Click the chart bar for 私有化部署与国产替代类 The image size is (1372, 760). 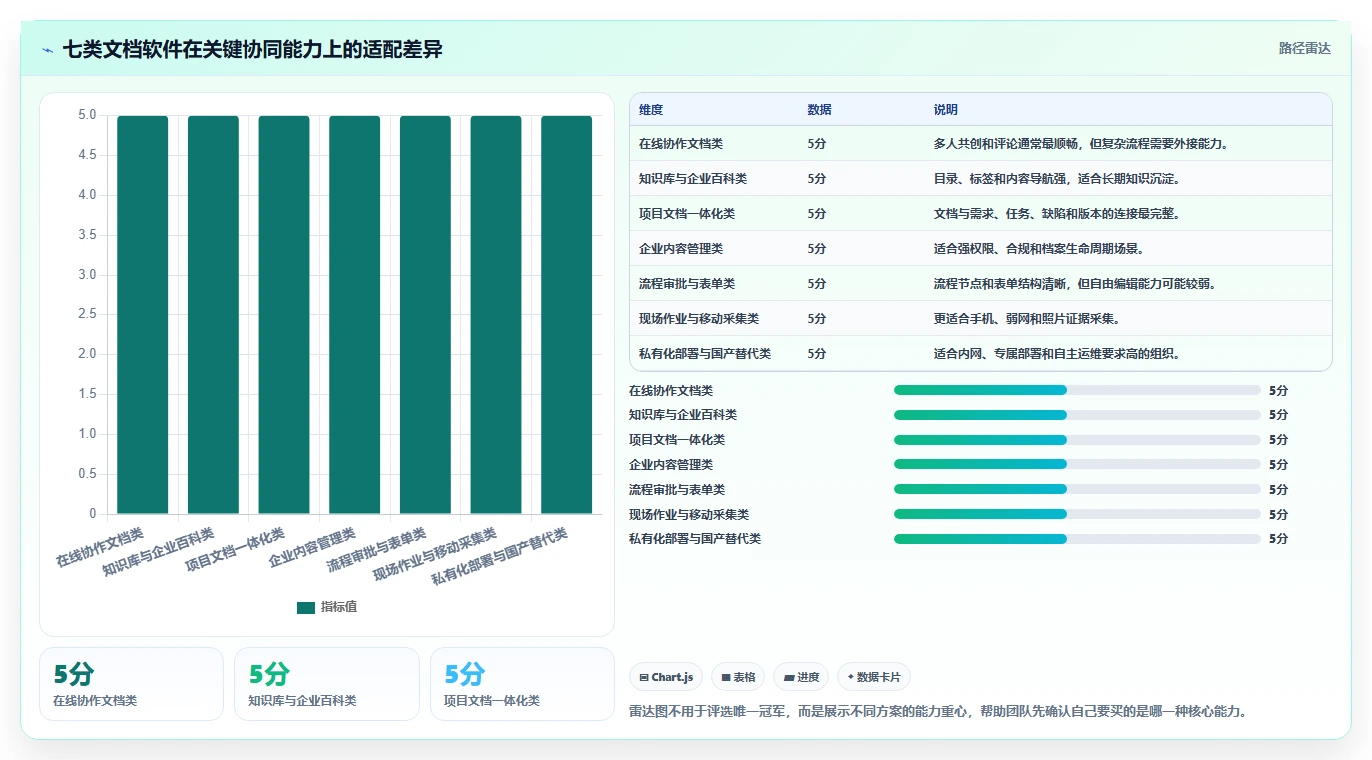(x=567, y=315)
